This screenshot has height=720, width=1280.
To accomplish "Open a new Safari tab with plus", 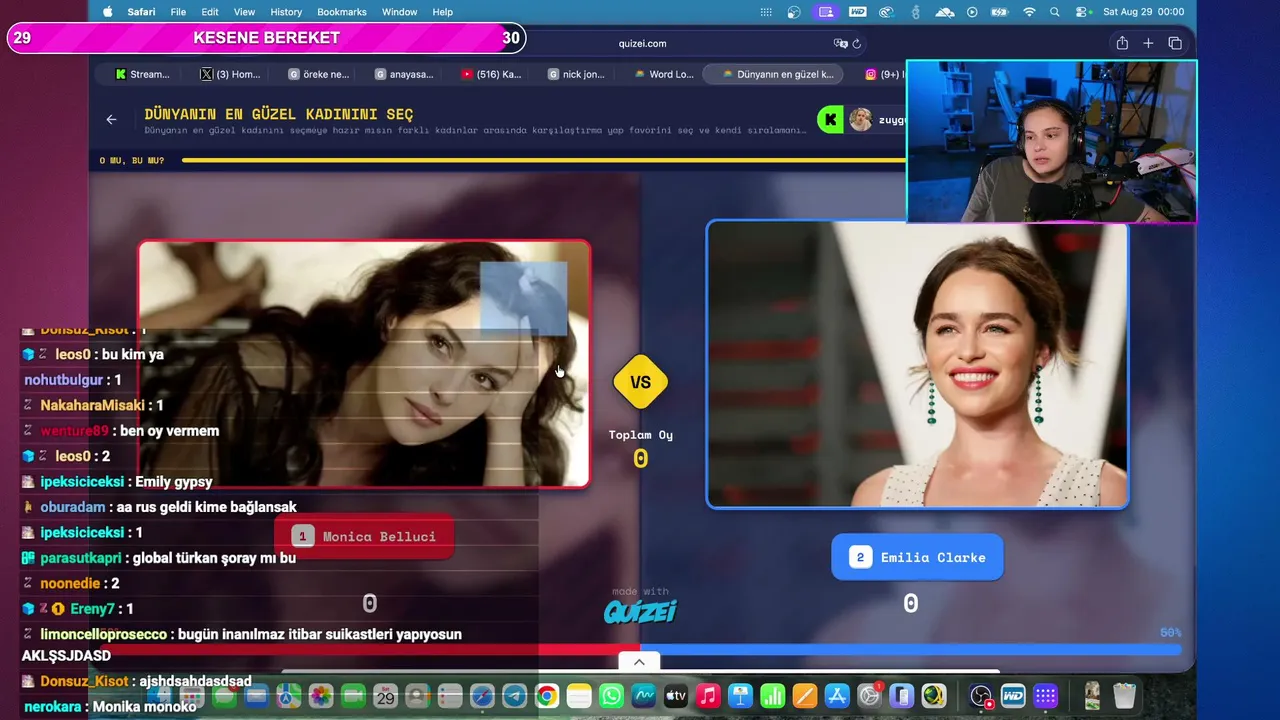I will 1148,43.
